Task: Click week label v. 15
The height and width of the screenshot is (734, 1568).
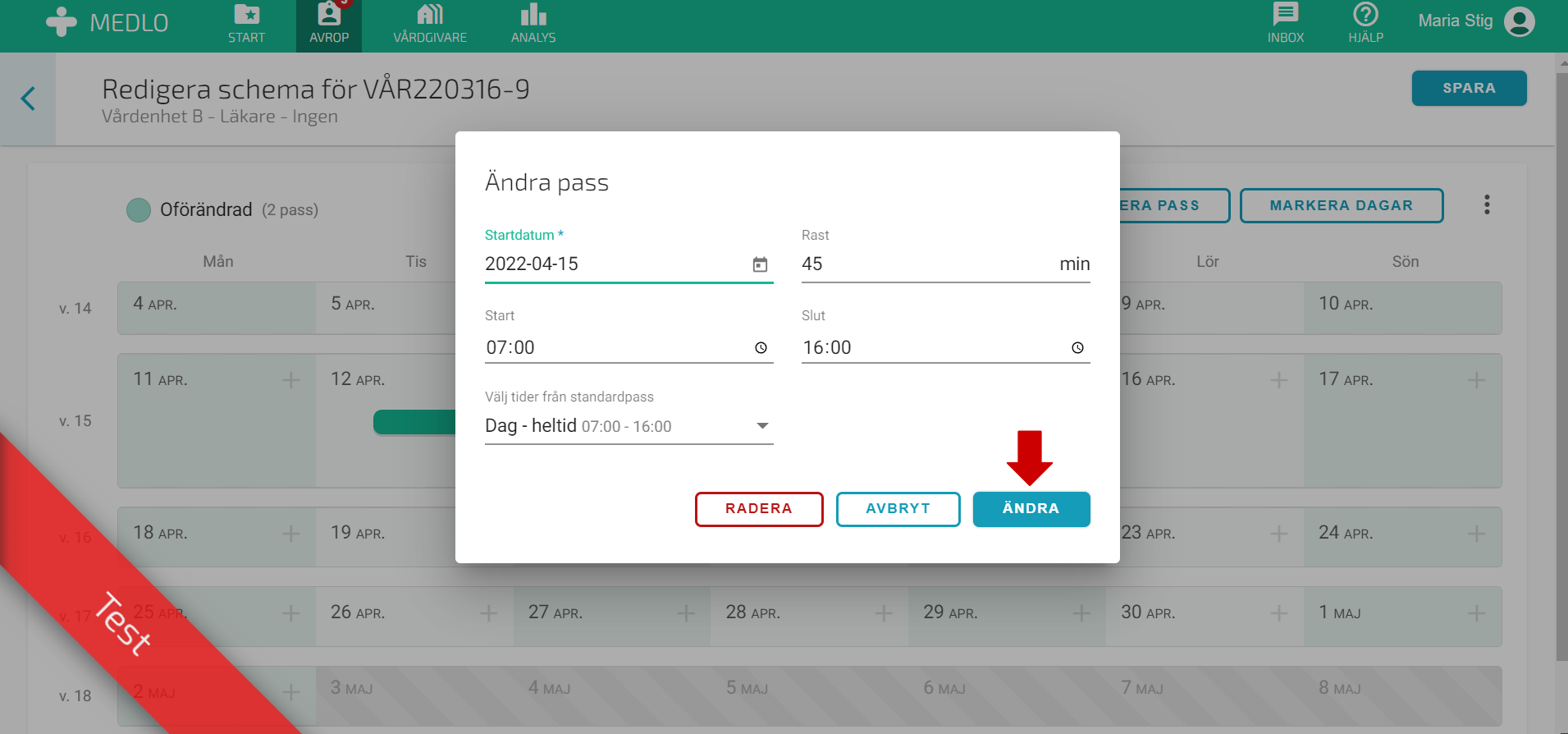Action: click(75, 421)
